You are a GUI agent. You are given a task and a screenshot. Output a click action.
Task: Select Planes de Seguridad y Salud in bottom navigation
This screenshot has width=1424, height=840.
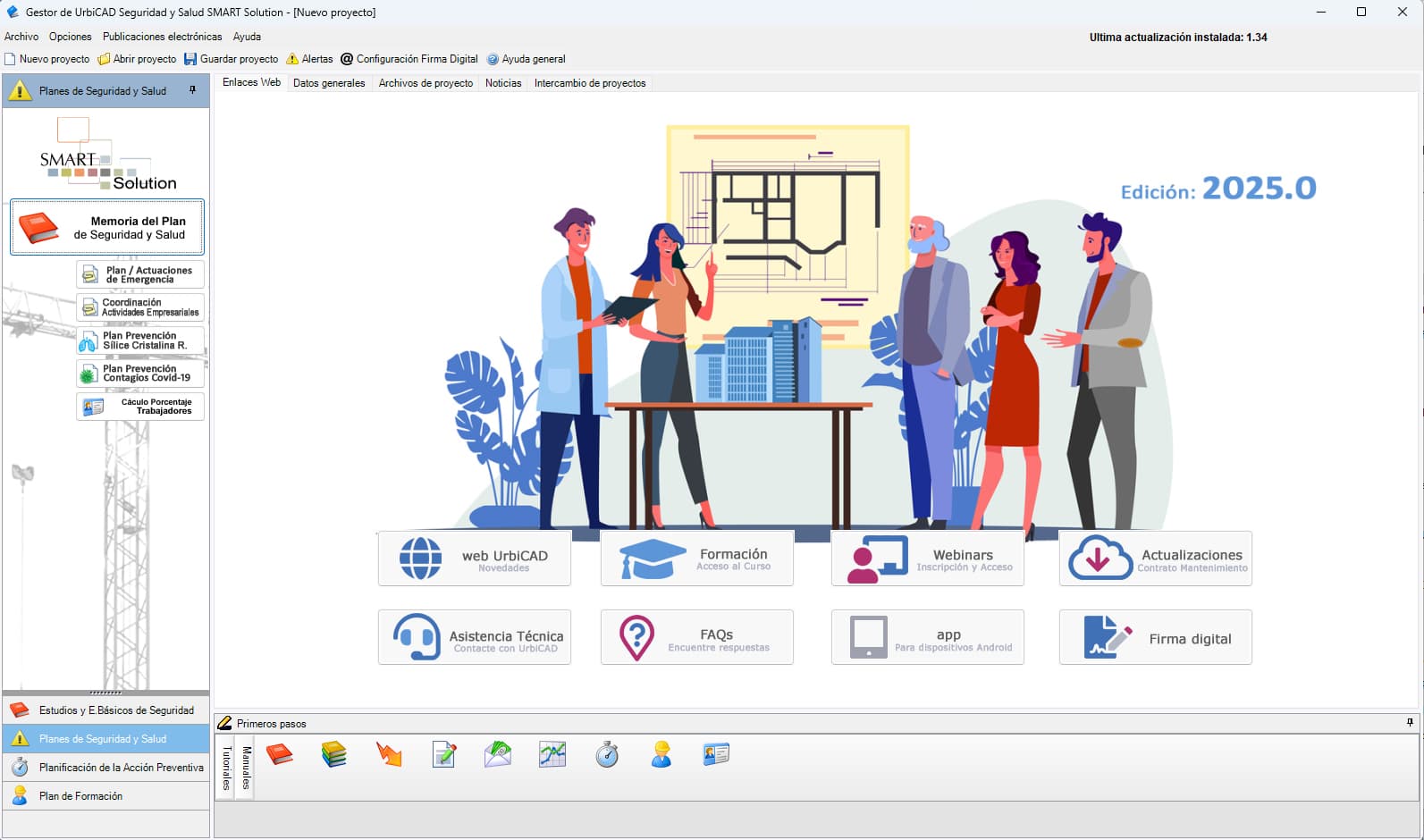coord(105,739)
